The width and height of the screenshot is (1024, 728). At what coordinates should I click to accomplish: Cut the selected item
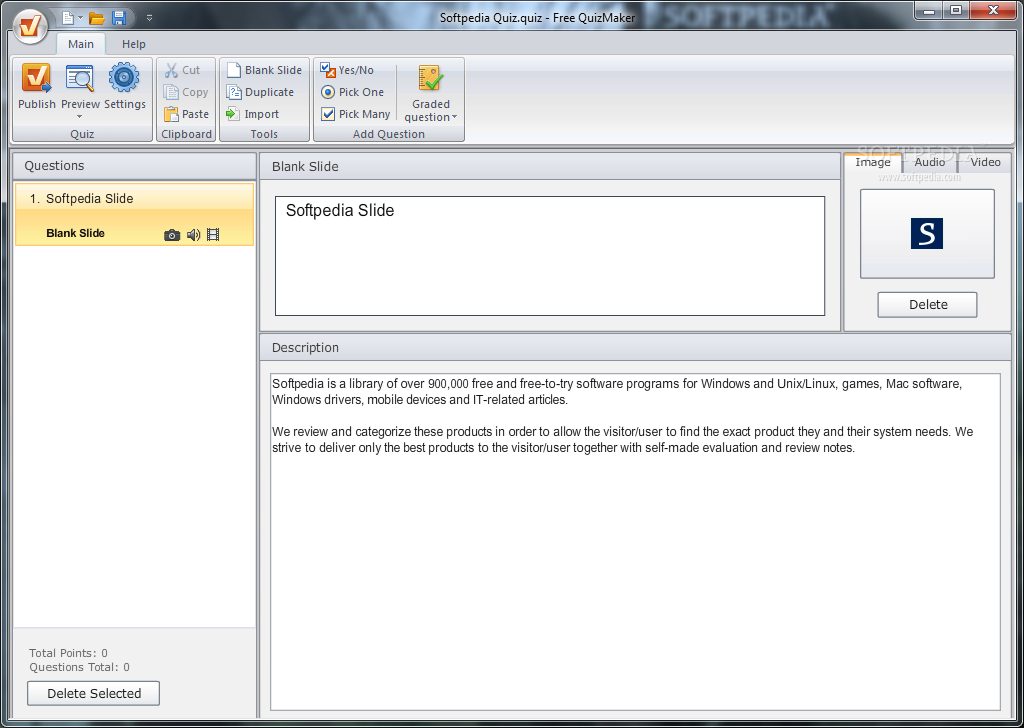183,70
